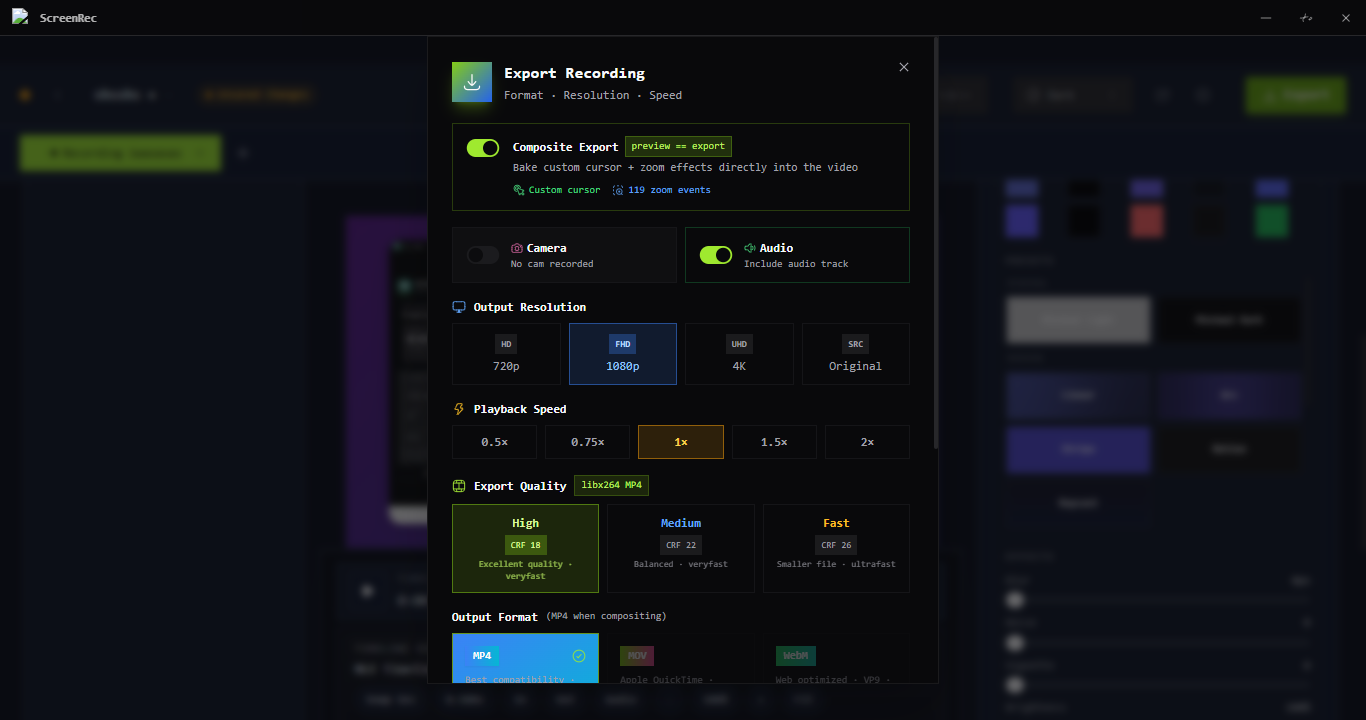Click the Output Resolution monitor icon
The height and width of the screenshot is (720, 1366).
click(x=459, y=307)
